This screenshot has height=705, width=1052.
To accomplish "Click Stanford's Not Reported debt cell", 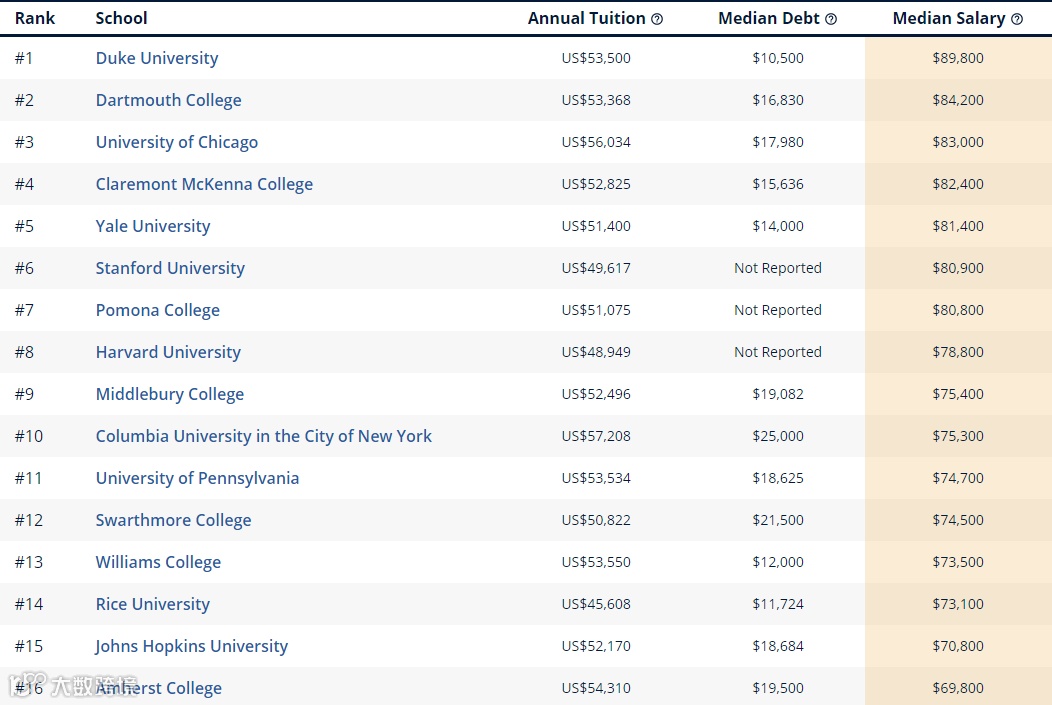I will point(778,268).
